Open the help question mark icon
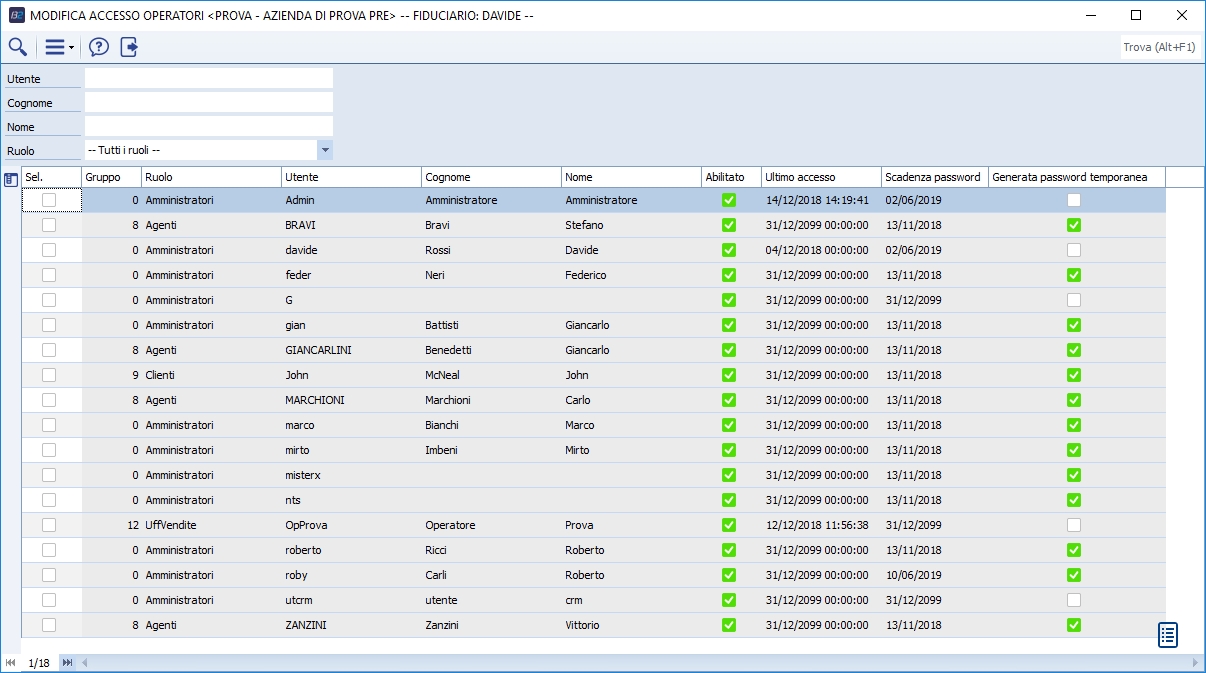The width and height of the screenshot is (1206, 673). [99, 47]
